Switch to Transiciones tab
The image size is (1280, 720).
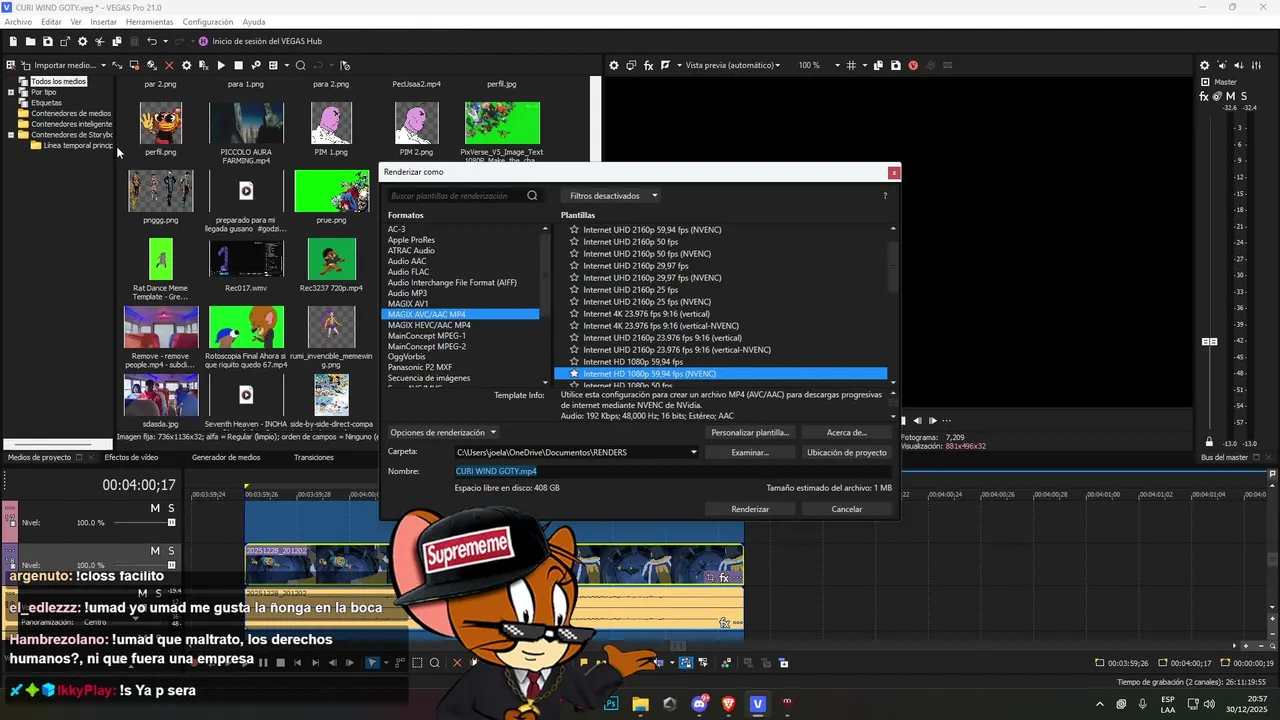tap(313, 457)
